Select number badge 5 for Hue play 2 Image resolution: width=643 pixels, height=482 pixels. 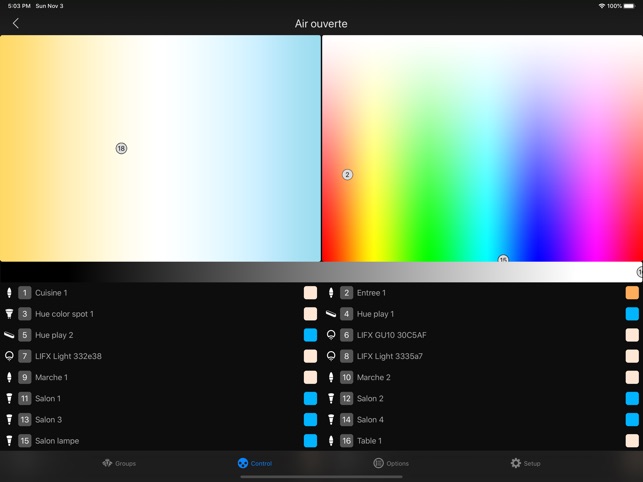click(25, 335)
